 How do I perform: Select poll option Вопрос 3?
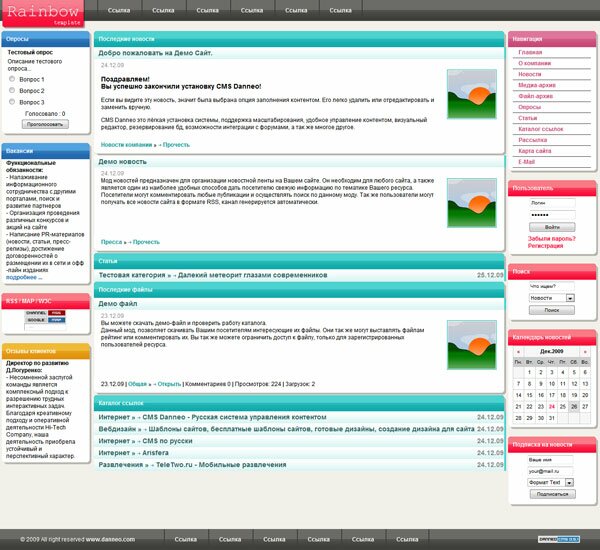12,102
